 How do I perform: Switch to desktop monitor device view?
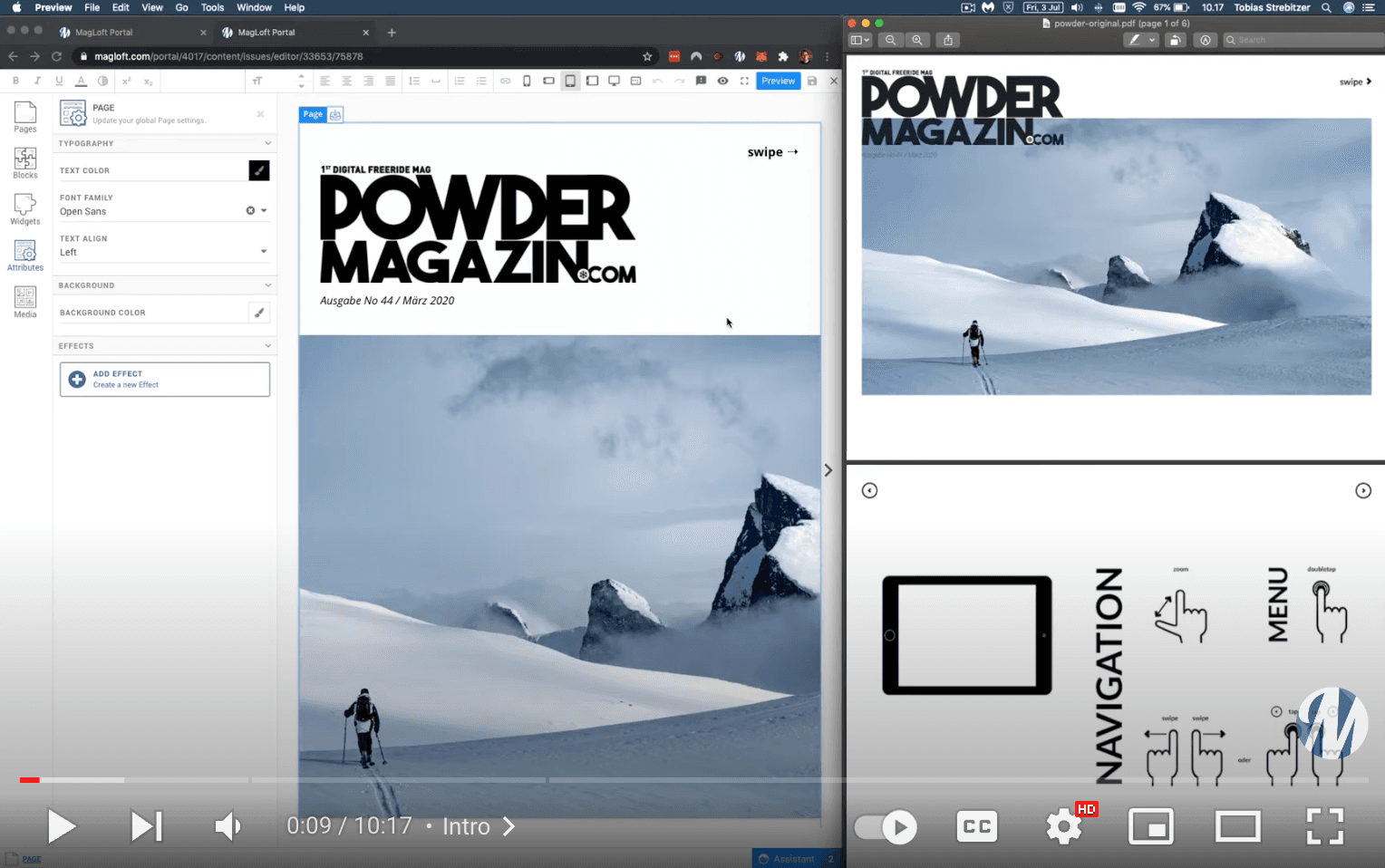(x=614, y=81)
